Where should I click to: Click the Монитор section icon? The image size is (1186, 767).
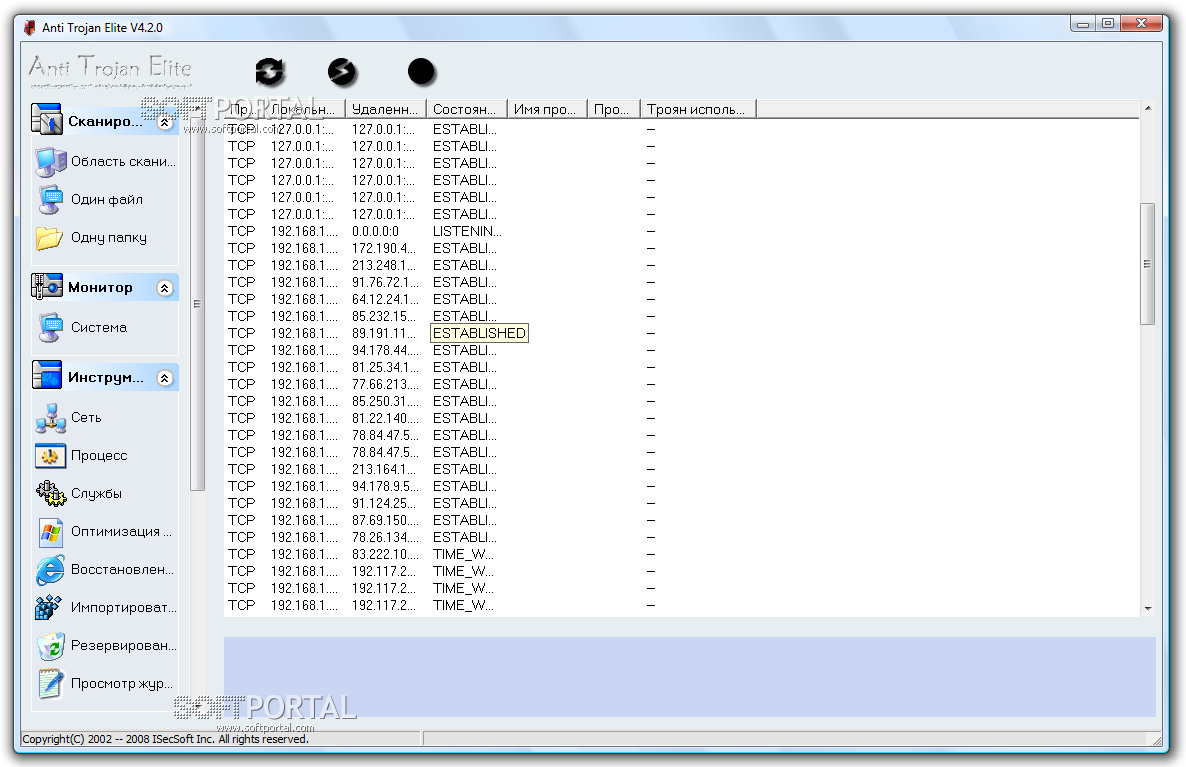[46, 287]
